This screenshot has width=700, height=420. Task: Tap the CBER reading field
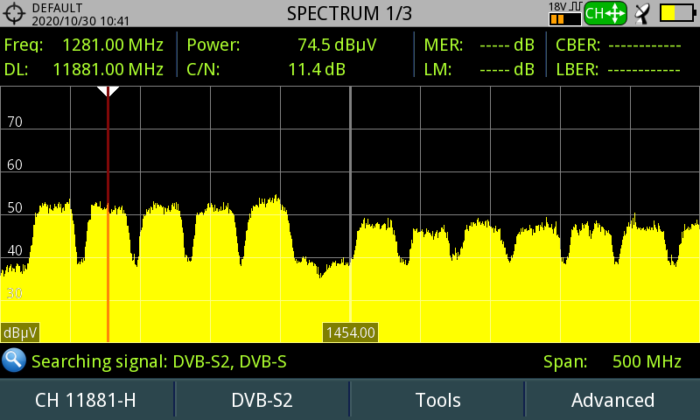tap(618, 45)
